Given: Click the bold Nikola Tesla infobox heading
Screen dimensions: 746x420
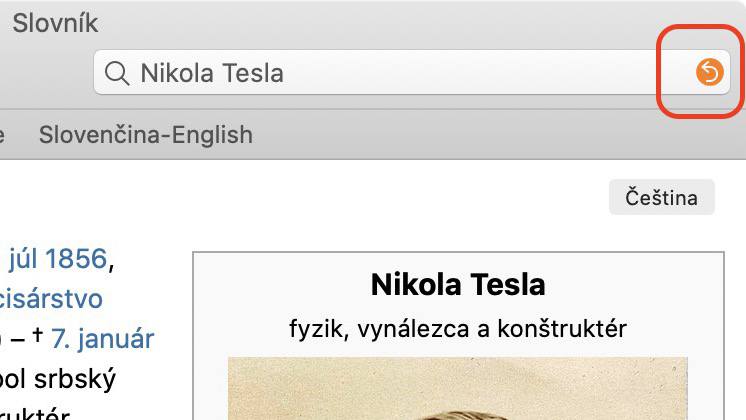Looking at the screenshot, I should pyautogui.click(x=458, y=284).
